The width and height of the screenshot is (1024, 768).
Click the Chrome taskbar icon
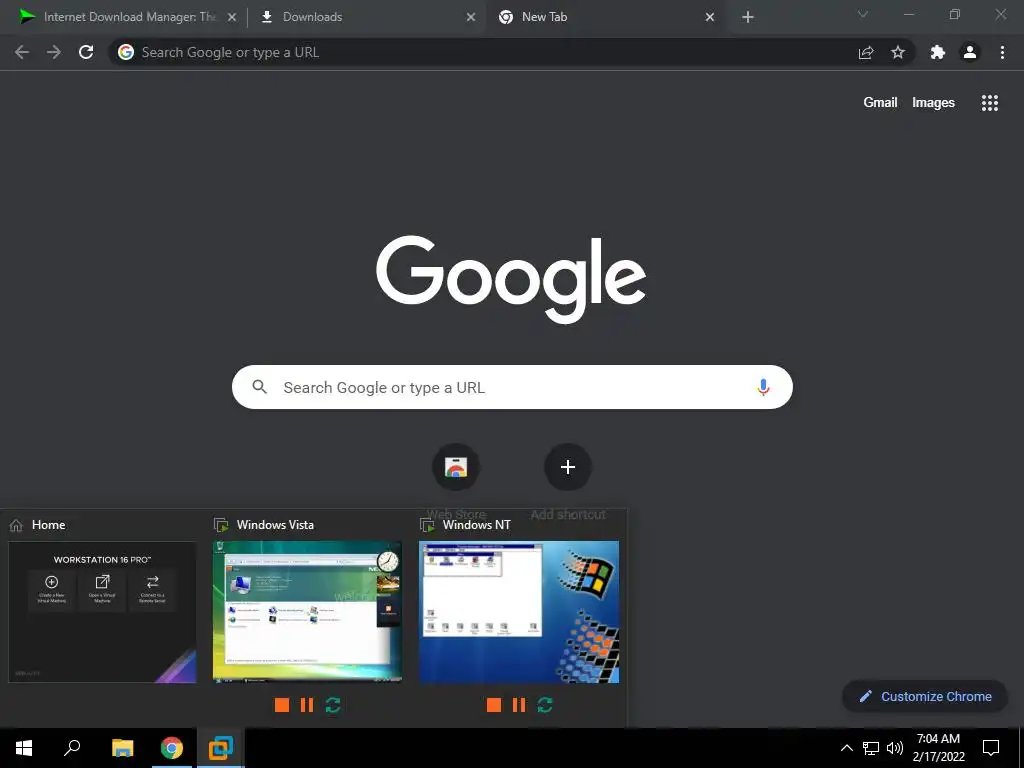(172, 748)
